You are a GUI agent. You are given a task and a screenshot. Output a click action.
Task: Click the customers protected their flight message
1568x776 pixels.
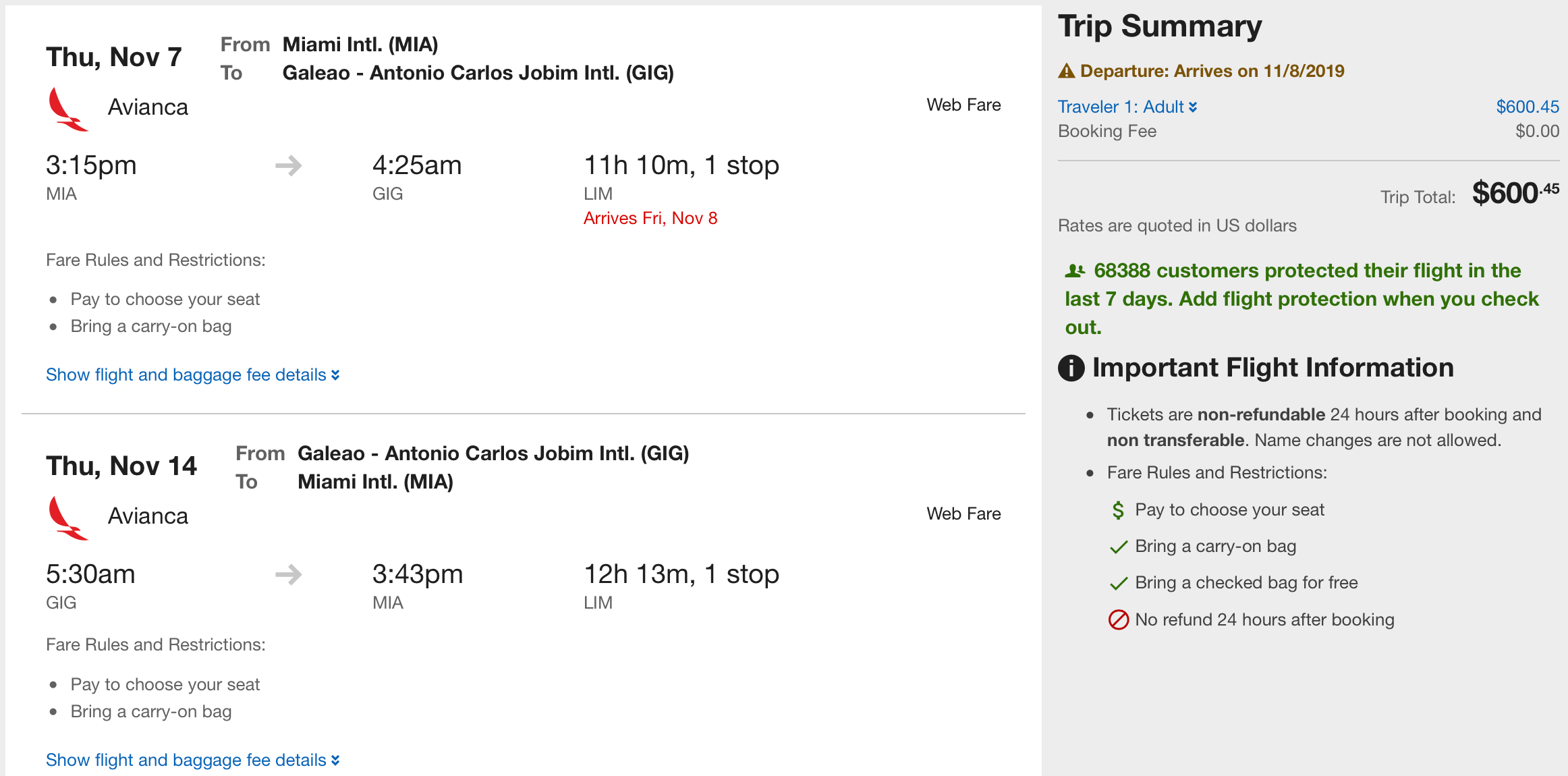click(x=1301, y=299)
